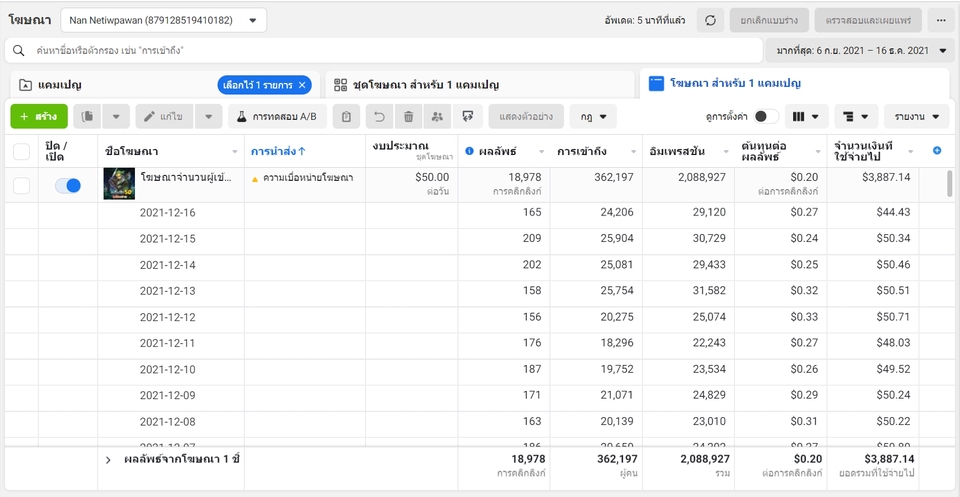Viewport: 960px width, 497px height.
Task: Switch to the Ad sets for 1 campaign tab
Action: pyautogui.click(x=479, y=85)
